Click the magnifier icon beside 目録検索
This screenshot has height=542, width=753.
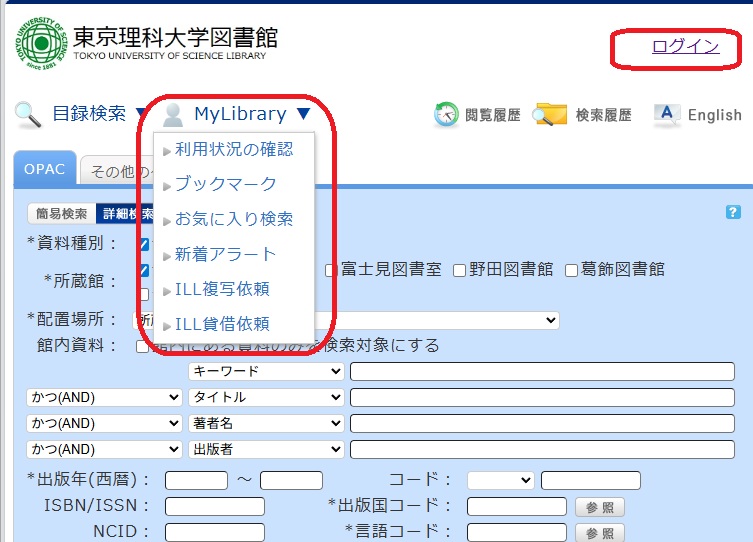pos(27,115)
